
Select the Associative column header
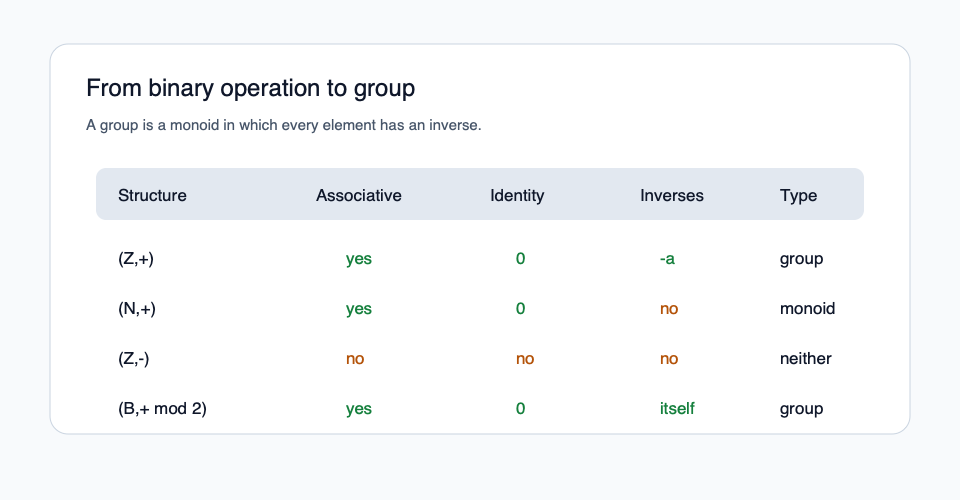(358, 195)
